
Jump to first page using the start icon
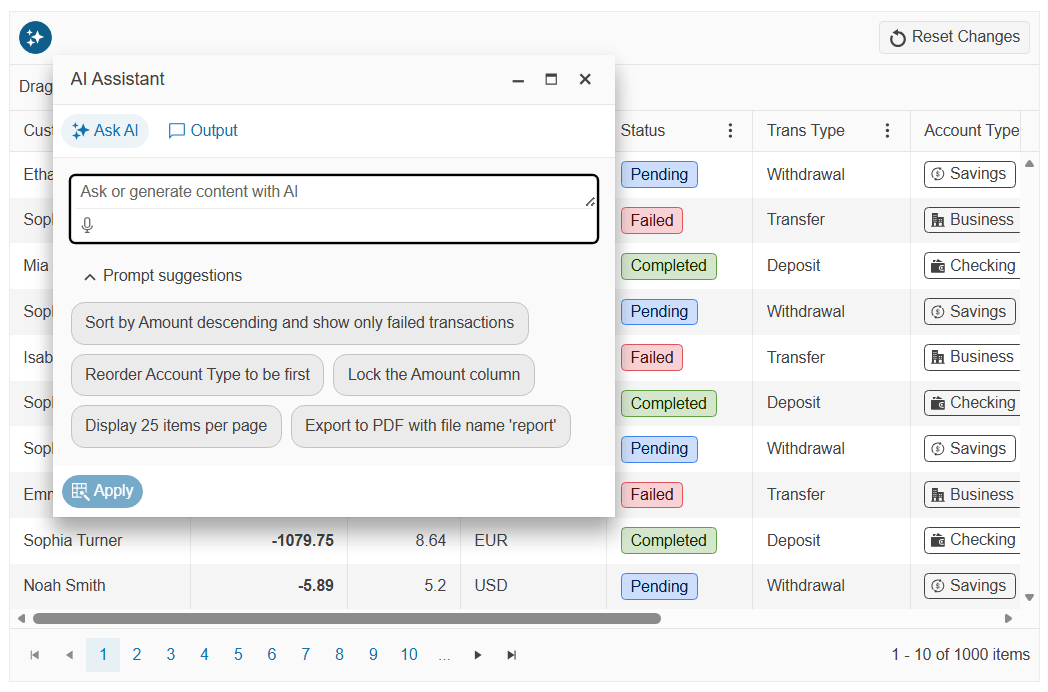[x=35, y=654]
